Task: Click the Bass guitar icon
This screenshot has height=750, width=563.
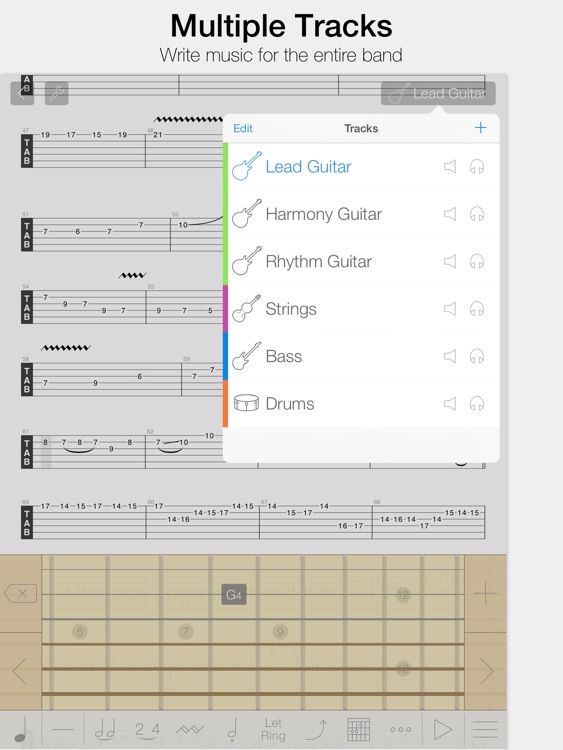Action: click(x=246, y=355)
